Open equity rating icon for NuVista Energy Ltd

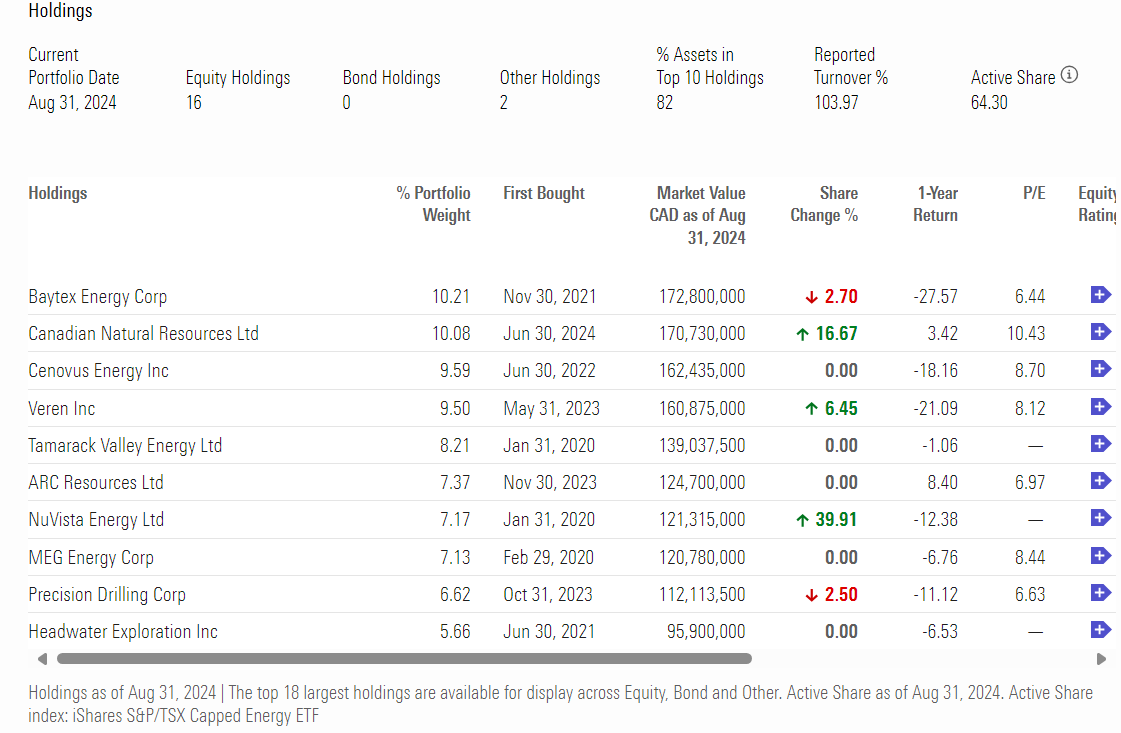1100,518
